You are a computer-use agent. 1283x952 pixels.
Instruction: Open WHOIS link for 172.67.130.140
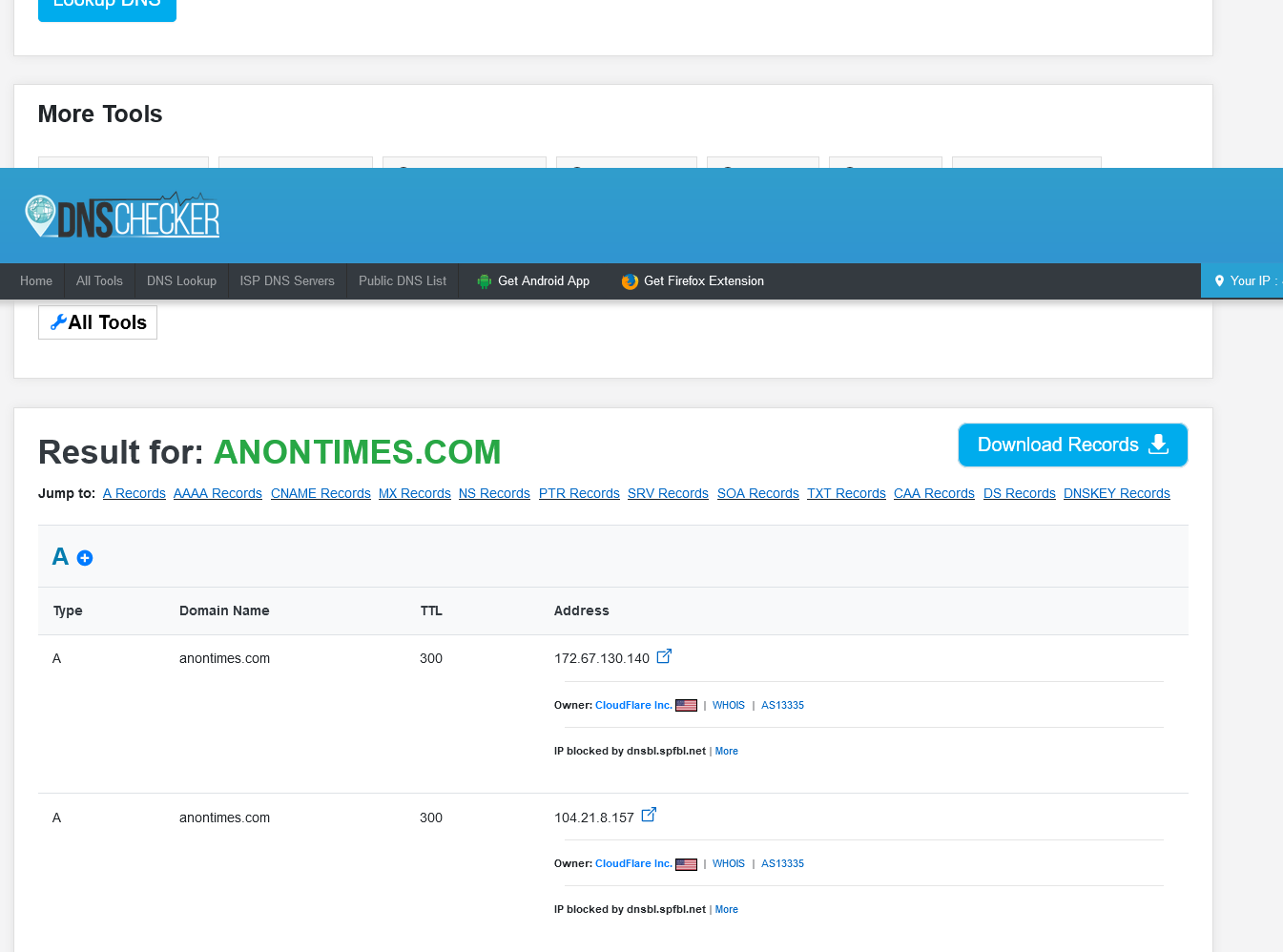(x=729, y=706)
